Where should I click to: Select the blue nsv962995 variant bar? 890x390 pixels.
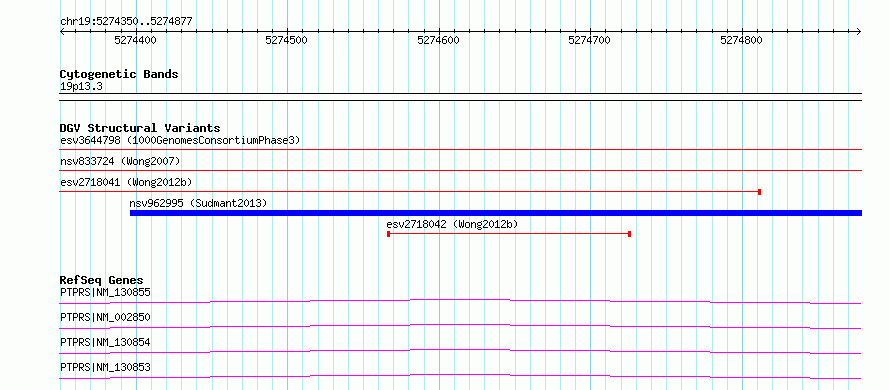pyautogui.click(x=496, y=213)
